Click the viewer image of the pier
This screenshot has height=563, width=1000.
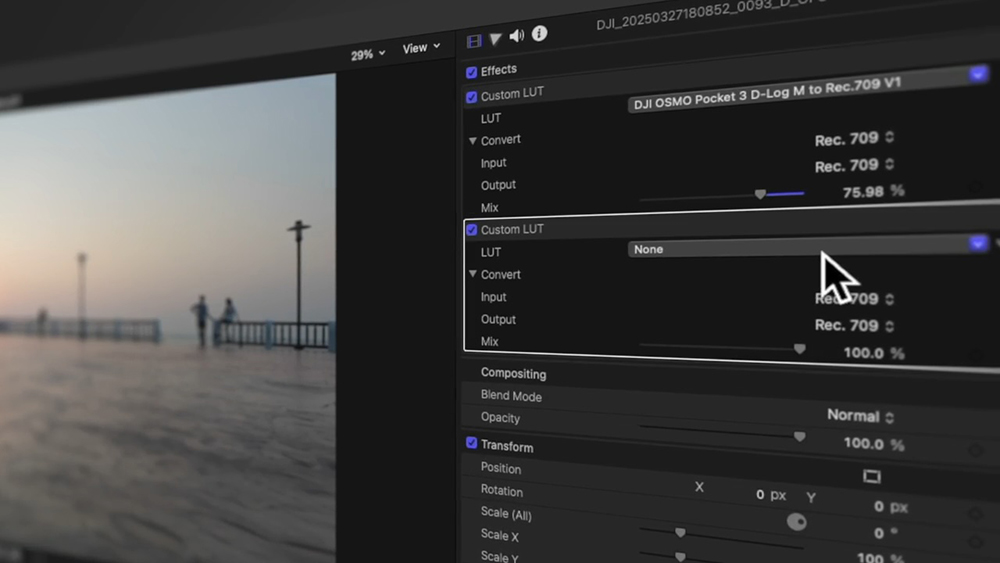pyautogui.click(x=168, y=319)
